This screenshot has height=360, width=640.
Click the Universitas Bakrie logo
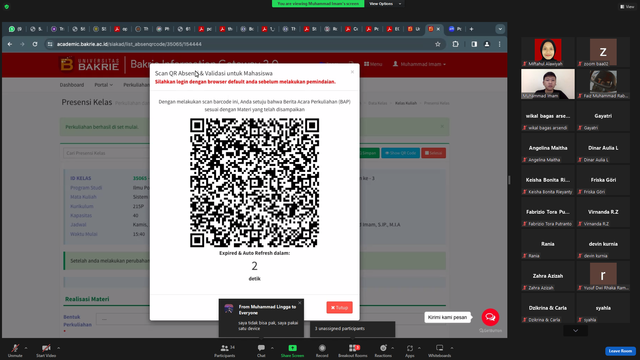pos(90,64)
